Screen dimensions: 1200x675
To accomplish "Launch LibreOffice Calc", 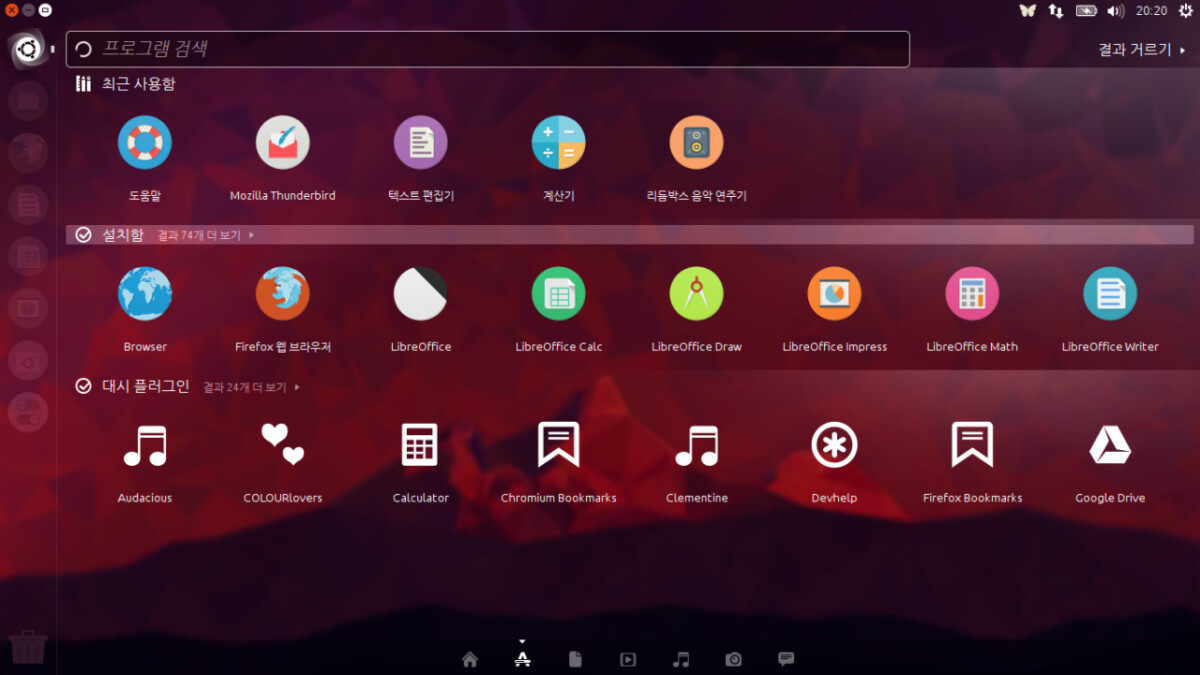I will coord(559,294).
